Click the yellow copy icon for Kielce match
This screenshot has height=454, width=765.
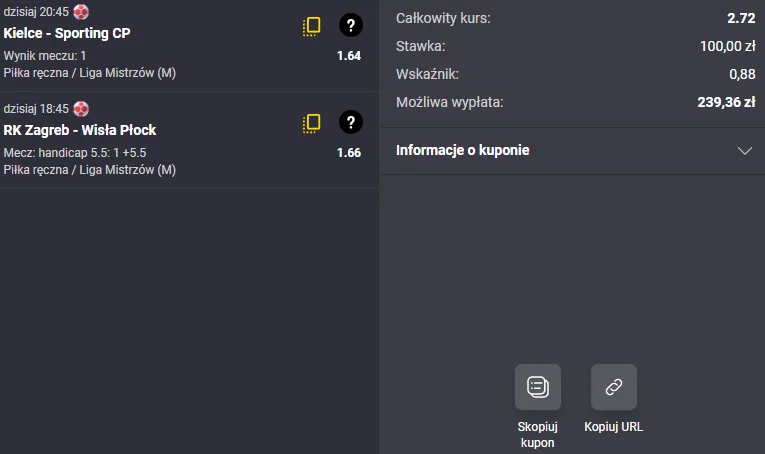(x=312, y=27)
